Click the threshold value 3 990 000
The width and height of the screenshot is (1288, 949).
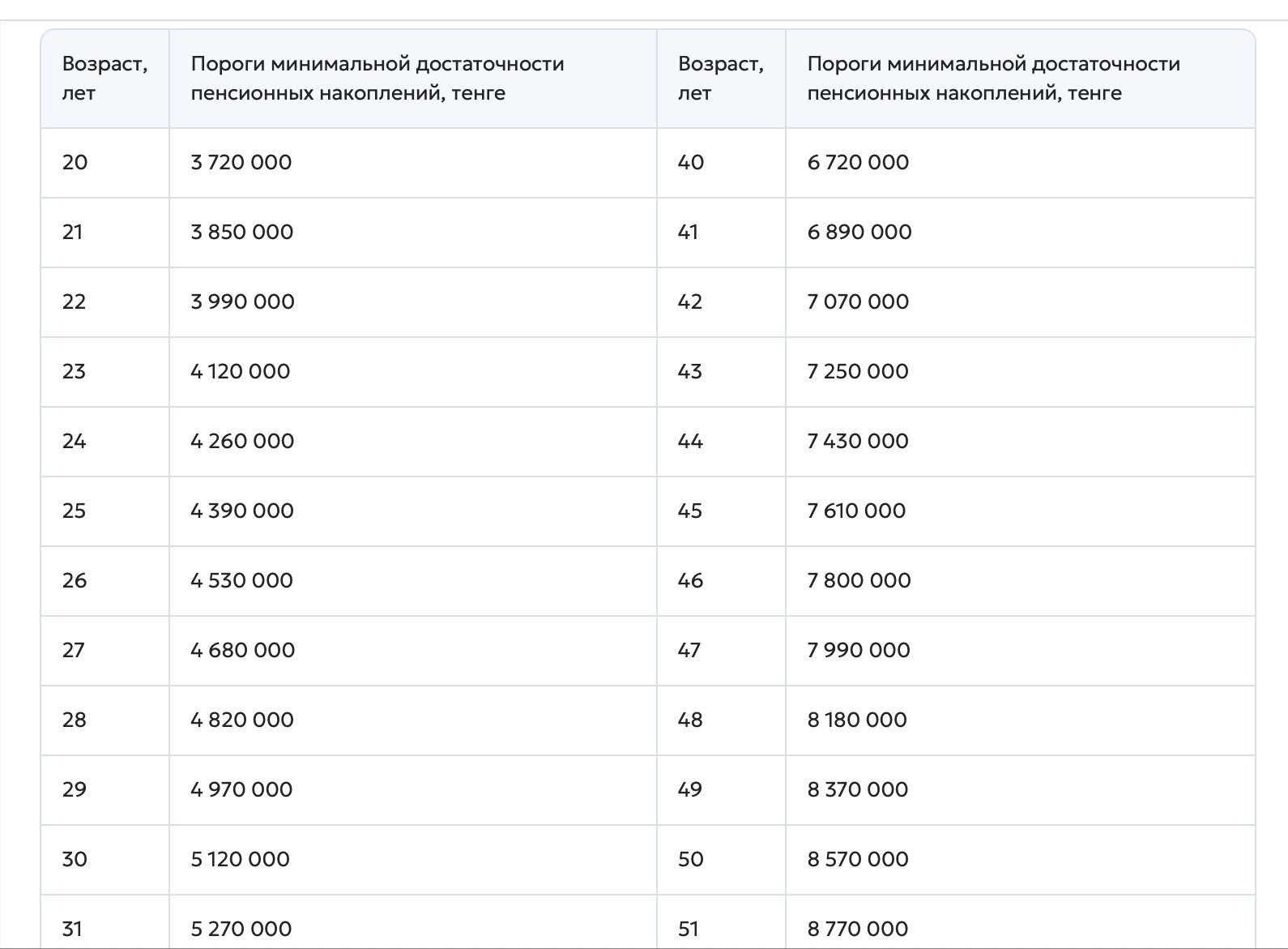click(x=242, y=301)
